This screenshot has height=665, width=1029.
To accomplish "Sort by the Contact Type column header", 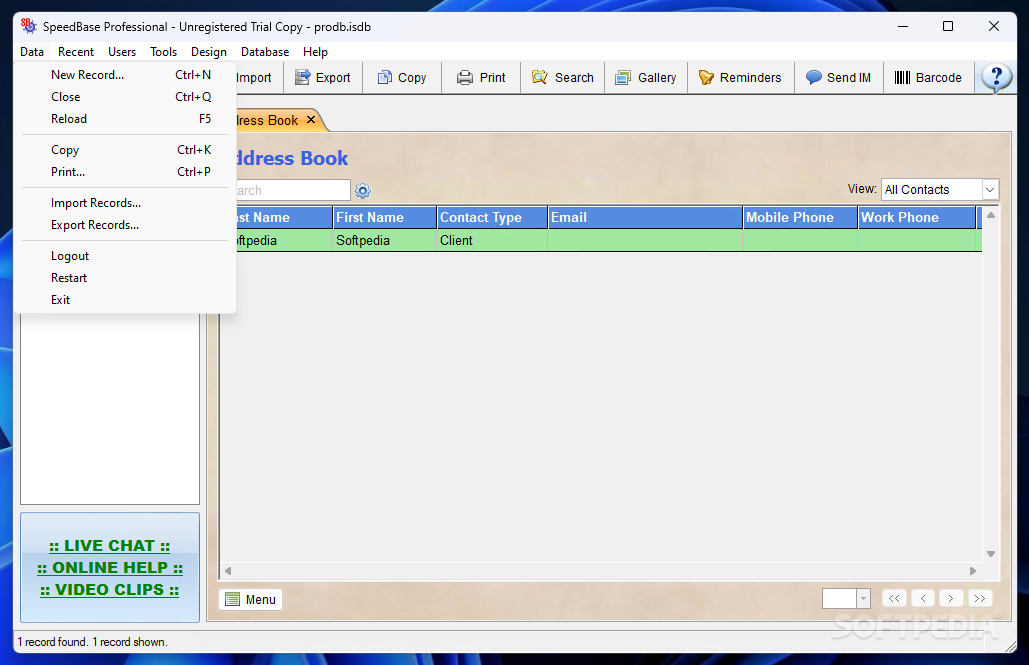I will (492, 217).
